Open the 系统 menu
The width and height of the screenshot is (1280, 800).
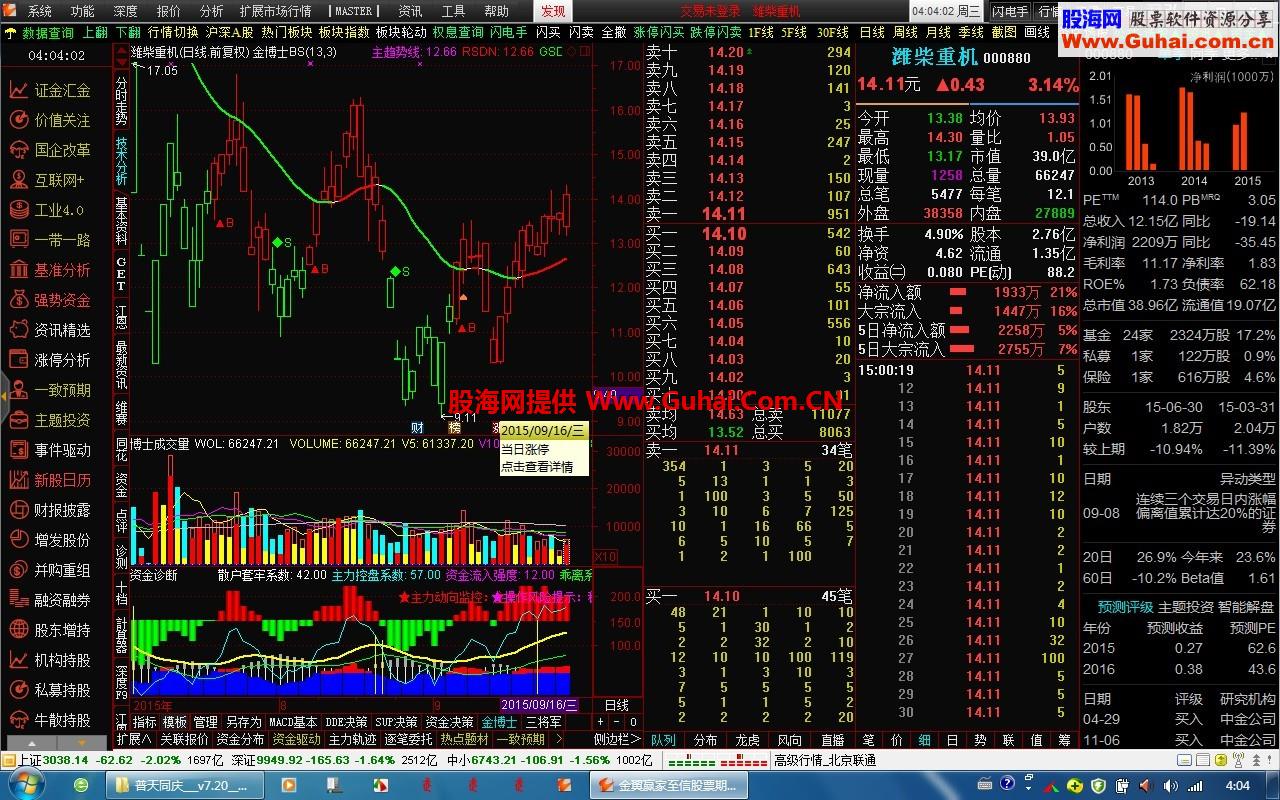coord(39,11)
